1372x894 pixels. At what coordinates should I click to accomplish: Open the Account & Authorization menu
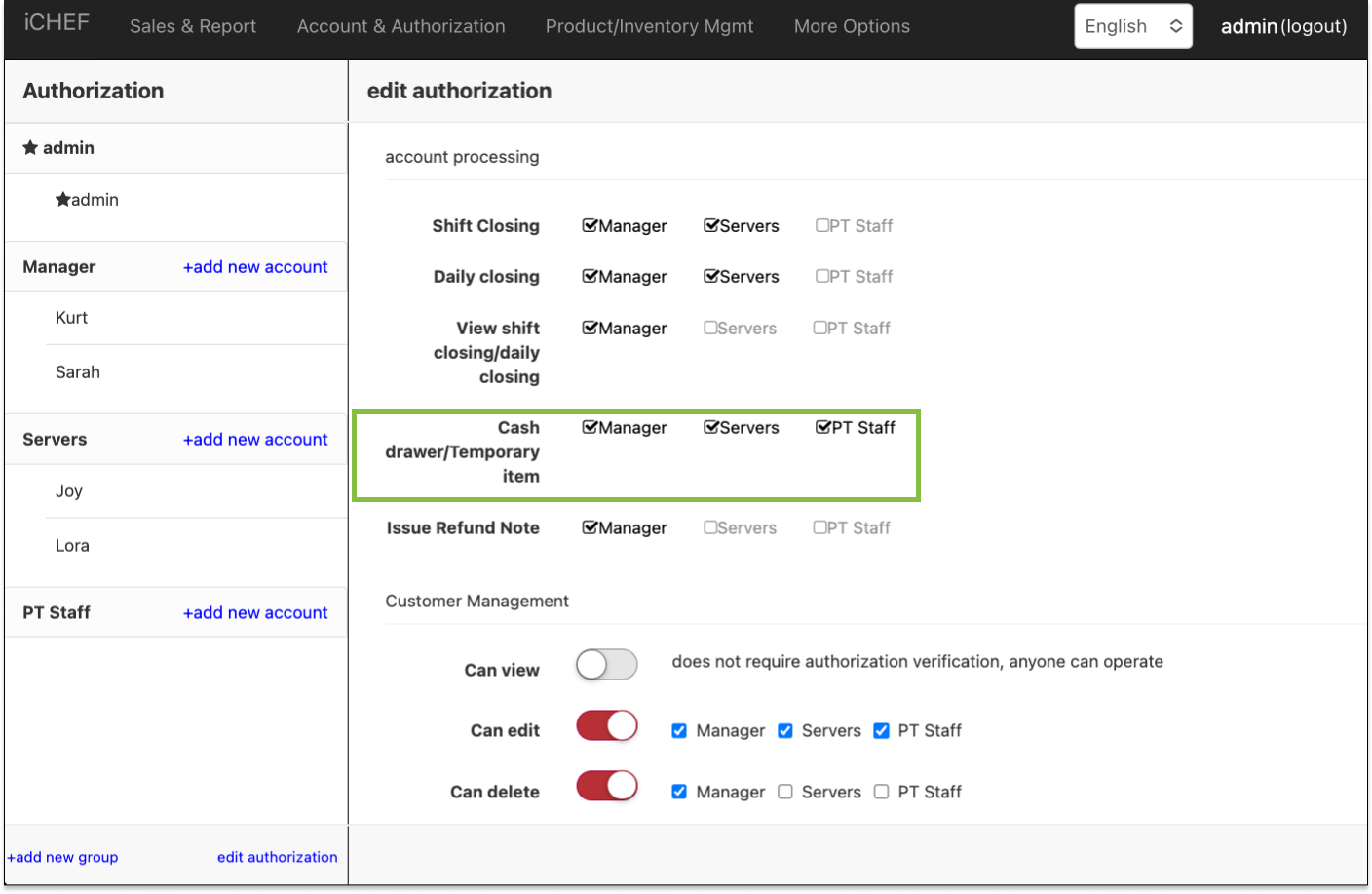pyautogui.click(x=400, y=26)
